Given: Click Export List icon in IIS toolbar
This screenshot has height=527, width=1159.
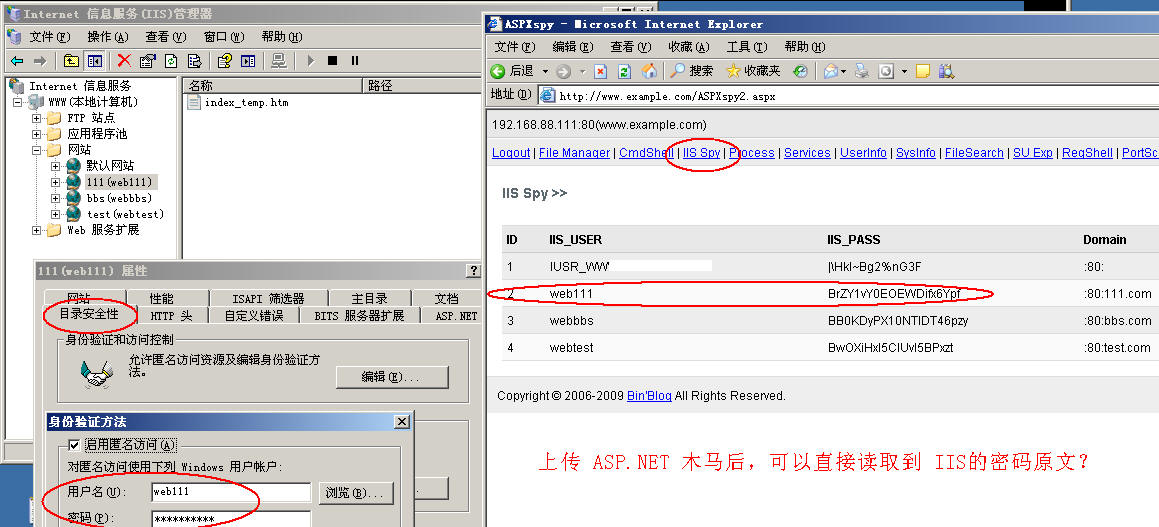Looking at the screenshot, I should (x=194, y=61).
